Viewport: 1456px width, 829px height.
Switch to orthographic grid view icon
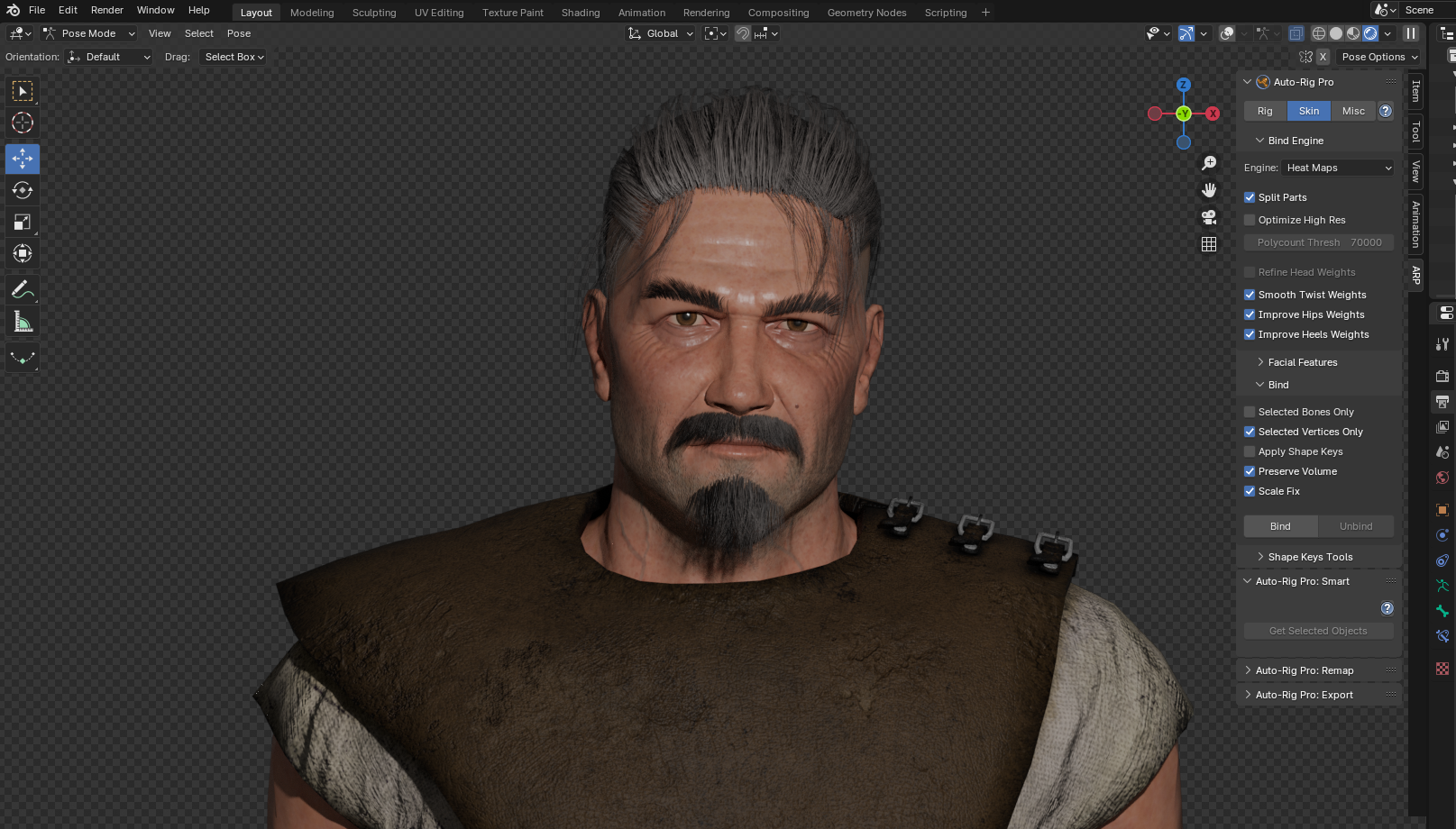pos(1209,244)
